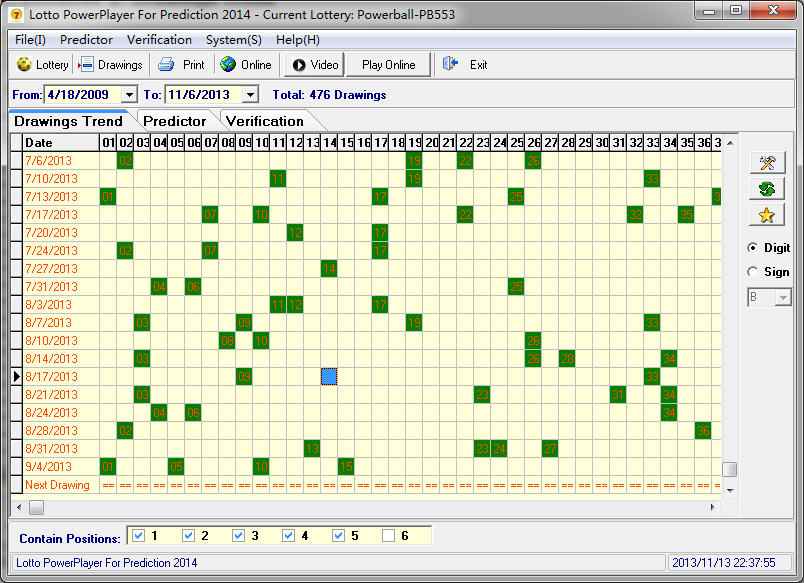Click the horizontal scrollbar left arrow
The height and width of the screenshot is (583, 804).
tap(19, 508)
